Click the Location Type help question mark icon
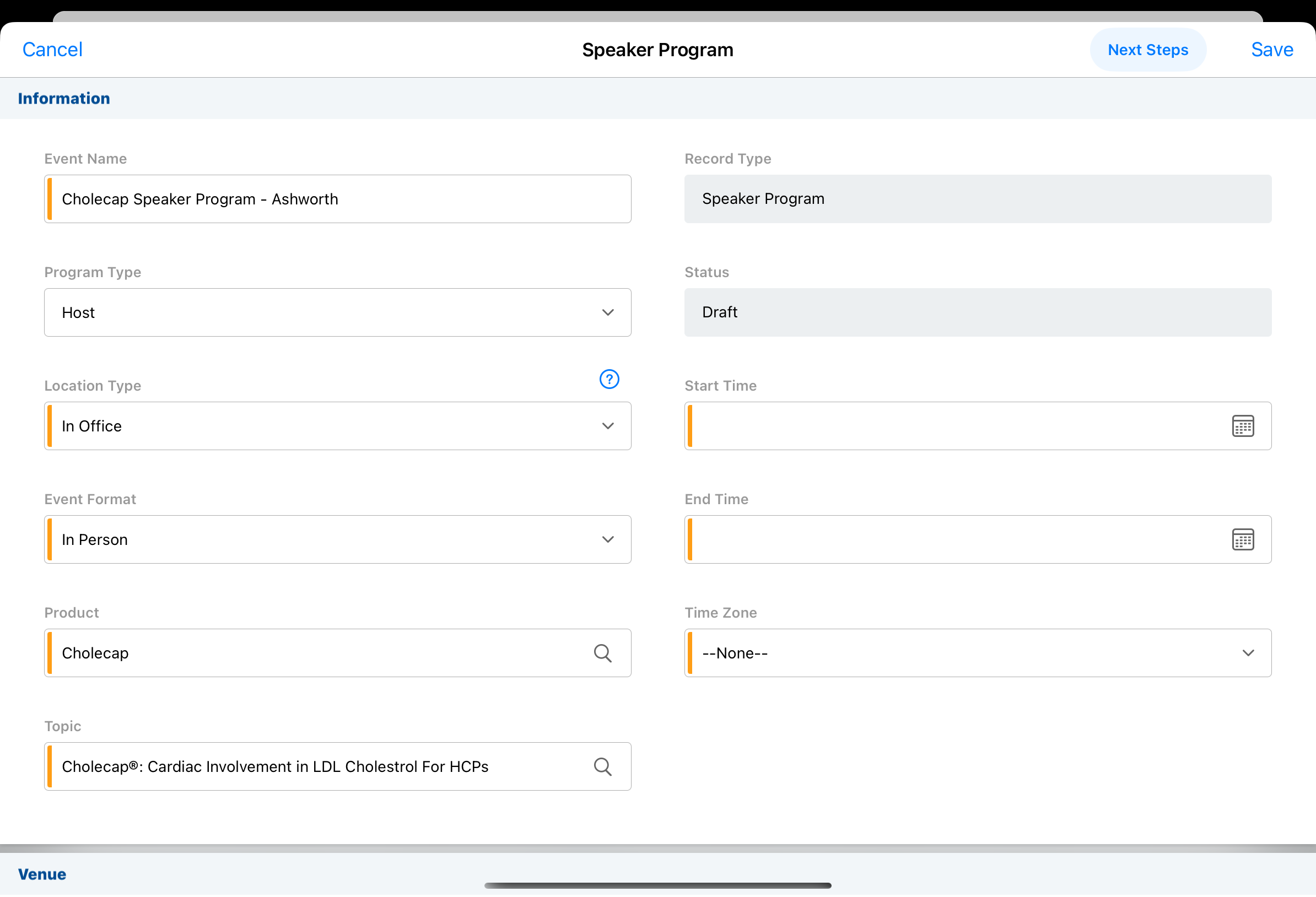The height and width of the screenshot is (897, 1316). (610, 380)
